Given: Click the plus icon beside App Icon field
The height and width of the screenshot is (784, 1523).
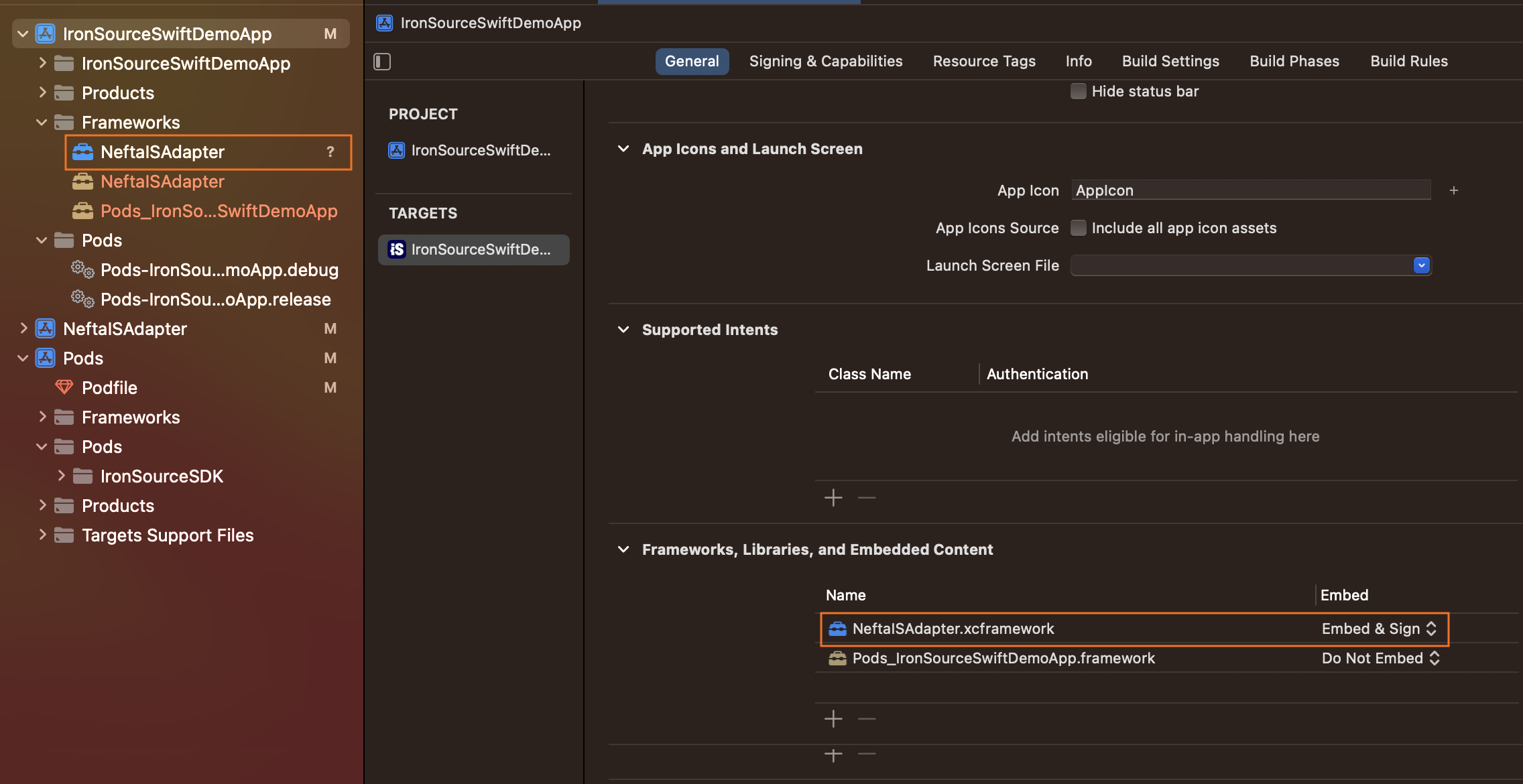Looking at the screenshot, I should (1453, 190).
